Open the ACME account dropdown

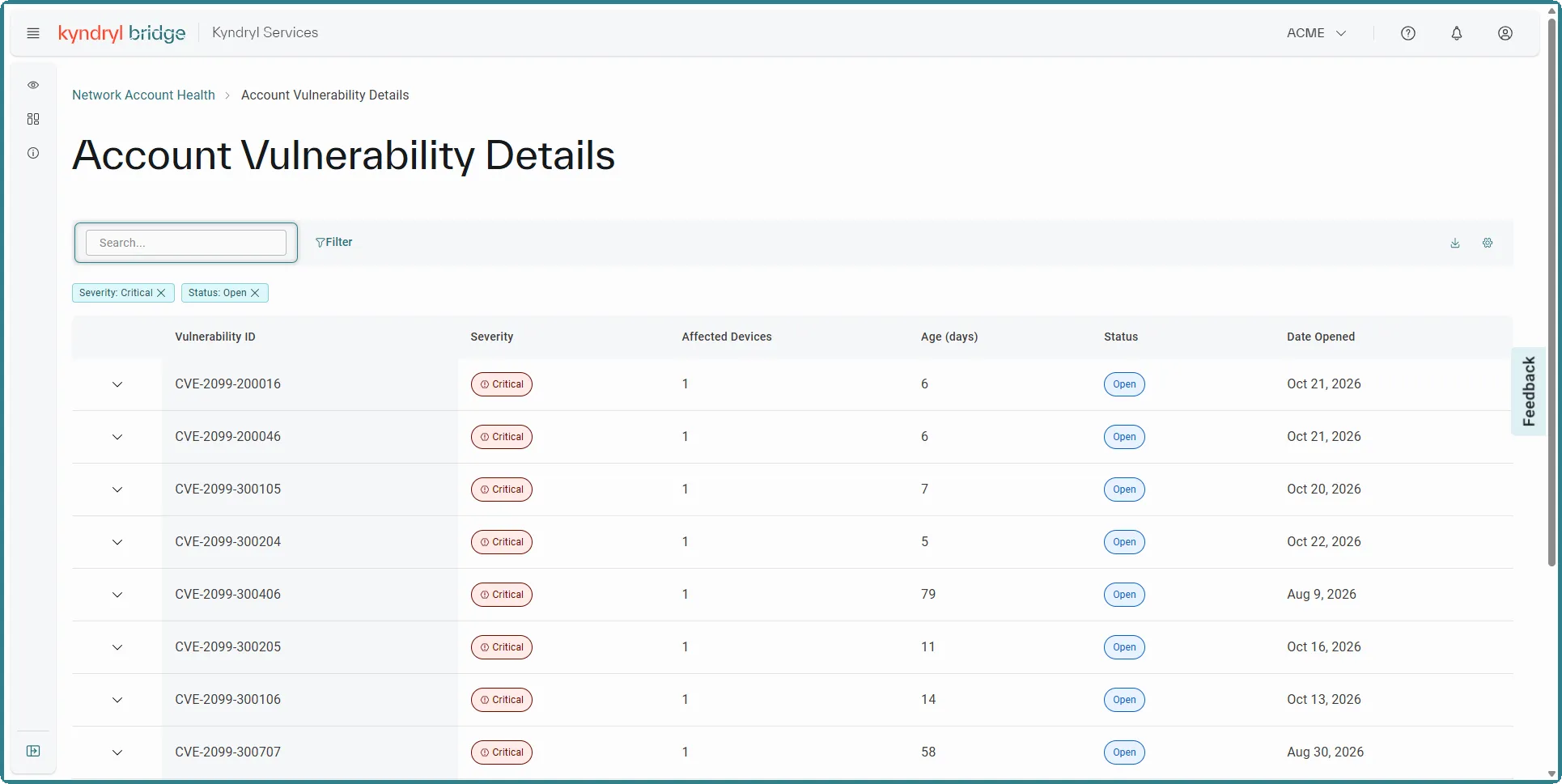tap(1317, 33)
